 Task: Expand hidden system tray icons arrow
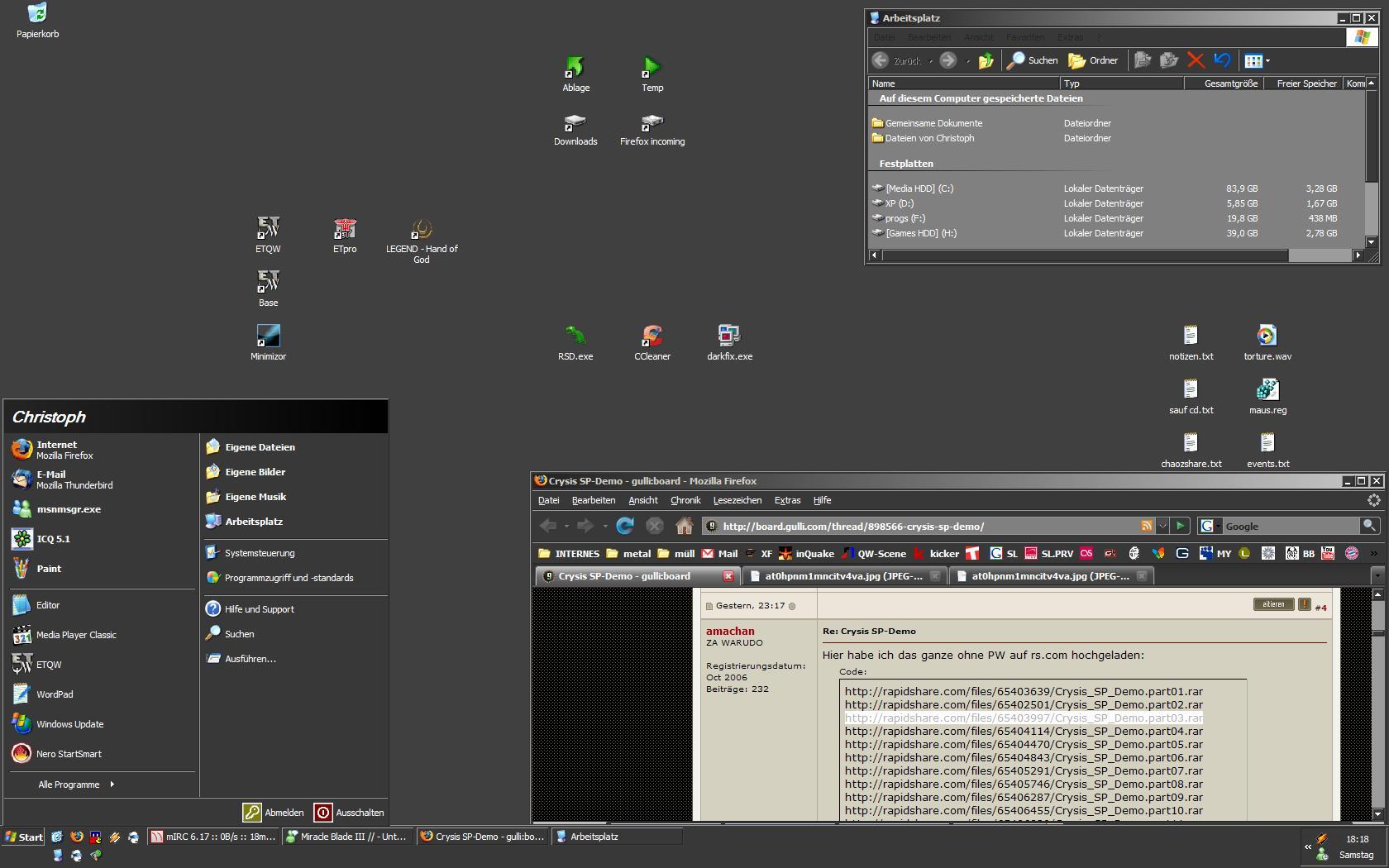[1308, 847]
